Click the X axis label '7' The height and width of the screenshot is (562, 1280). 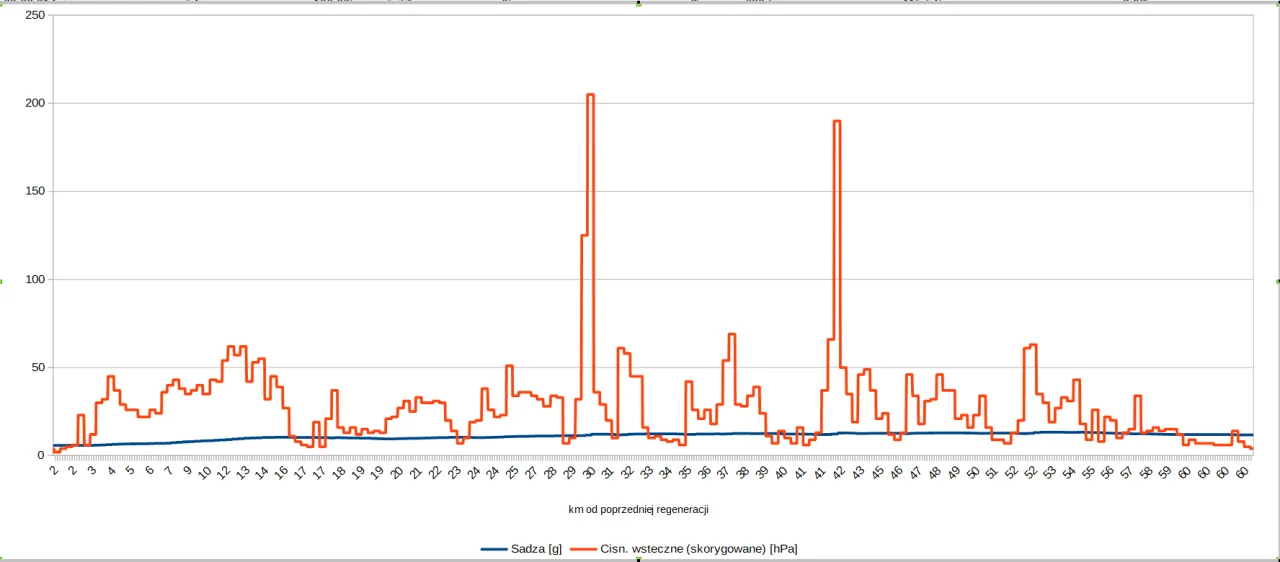pos(169,470)
